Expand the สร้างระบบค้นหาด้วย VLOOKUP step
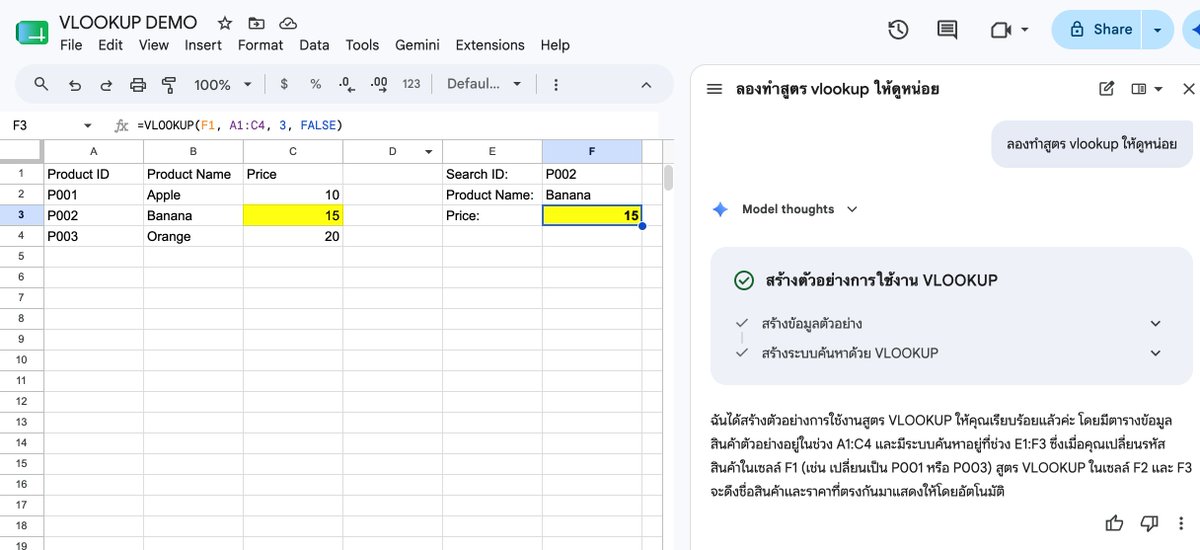 (x=1156, y=353)
